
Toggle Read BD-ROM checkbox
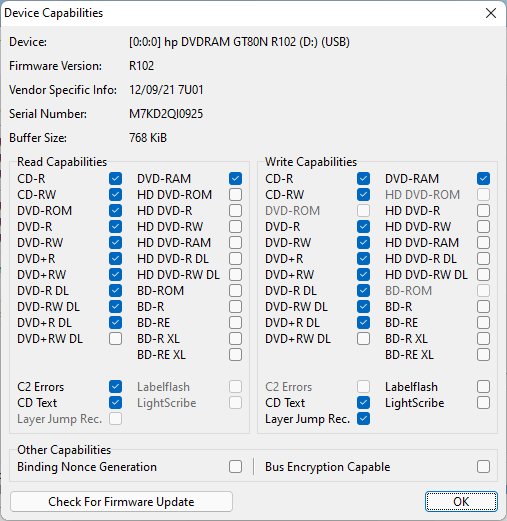coord(235,290)
